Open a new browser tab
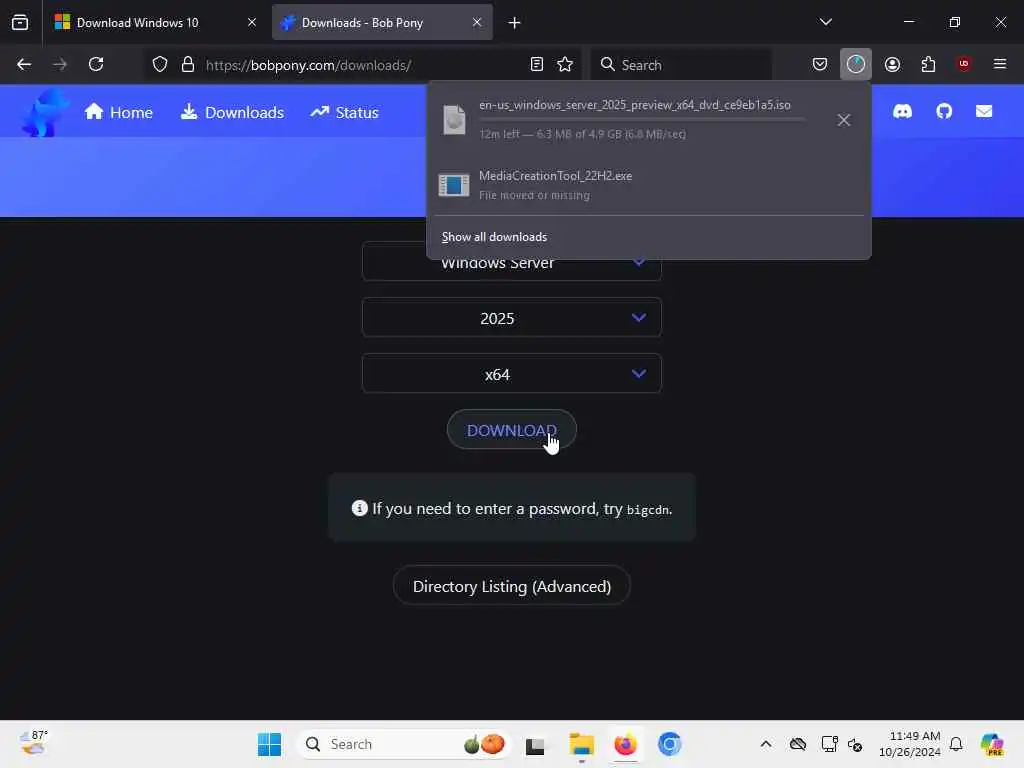Image resolution: width=1024 pixels, height=768 pixels. 515,23
